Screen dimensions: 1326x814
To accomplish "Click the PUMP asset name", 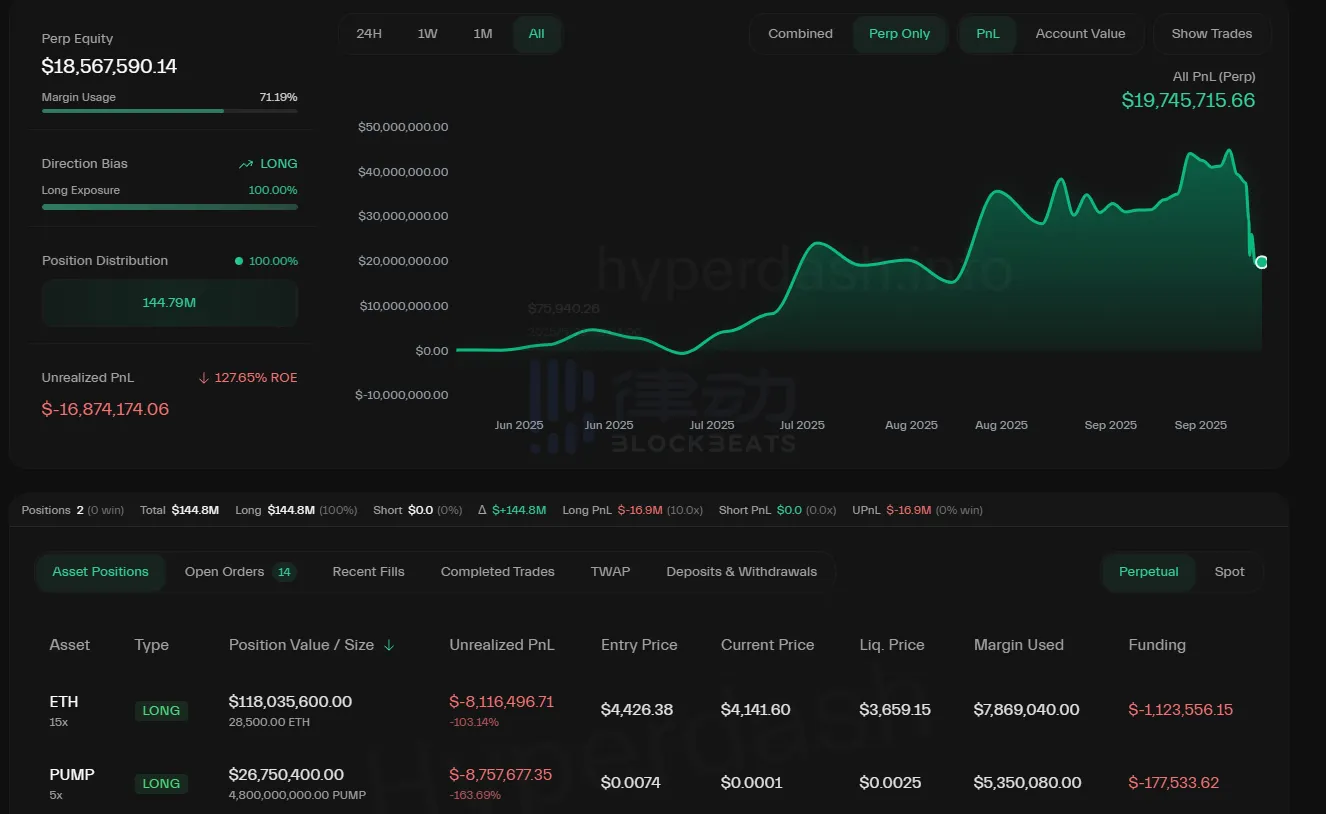I will pyautogui.click(x=72, y=775).
